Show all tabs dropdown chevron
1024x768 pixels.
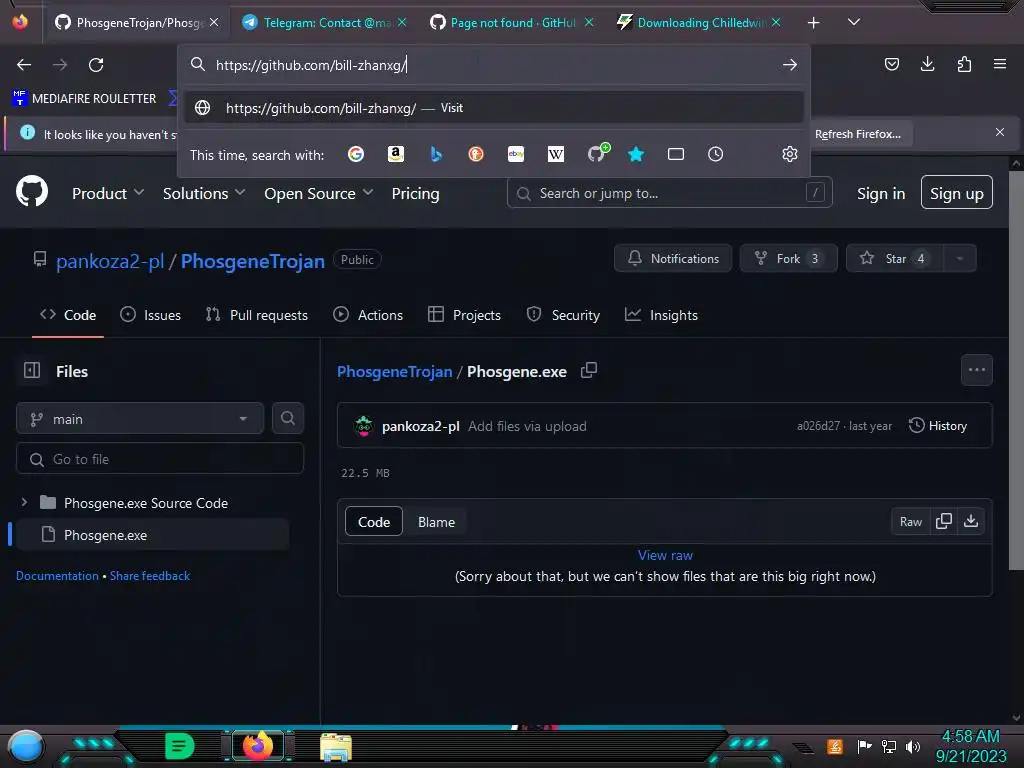tap(854, 22)
